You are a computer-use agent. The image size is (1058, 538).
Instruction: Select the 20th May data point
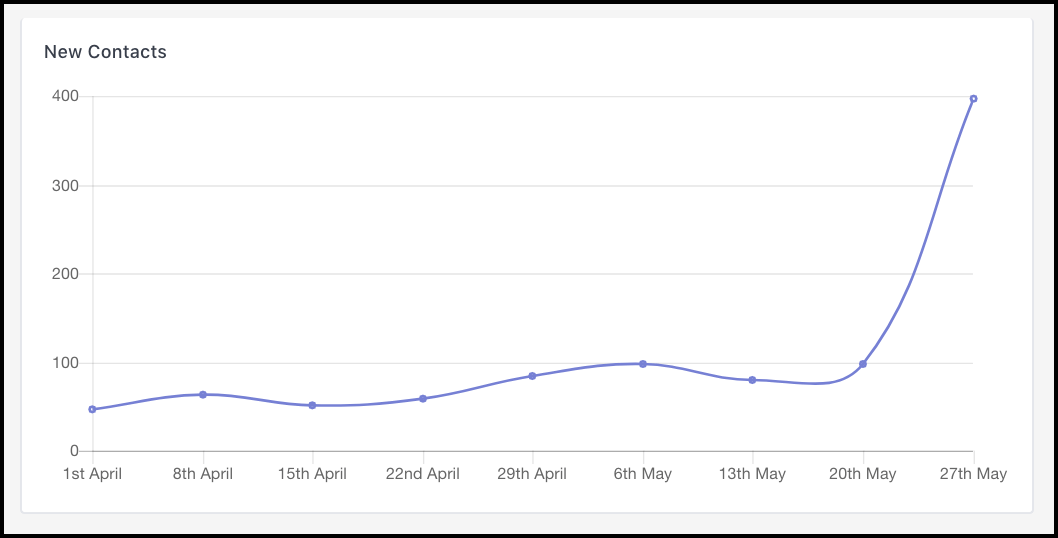[863, 364]
